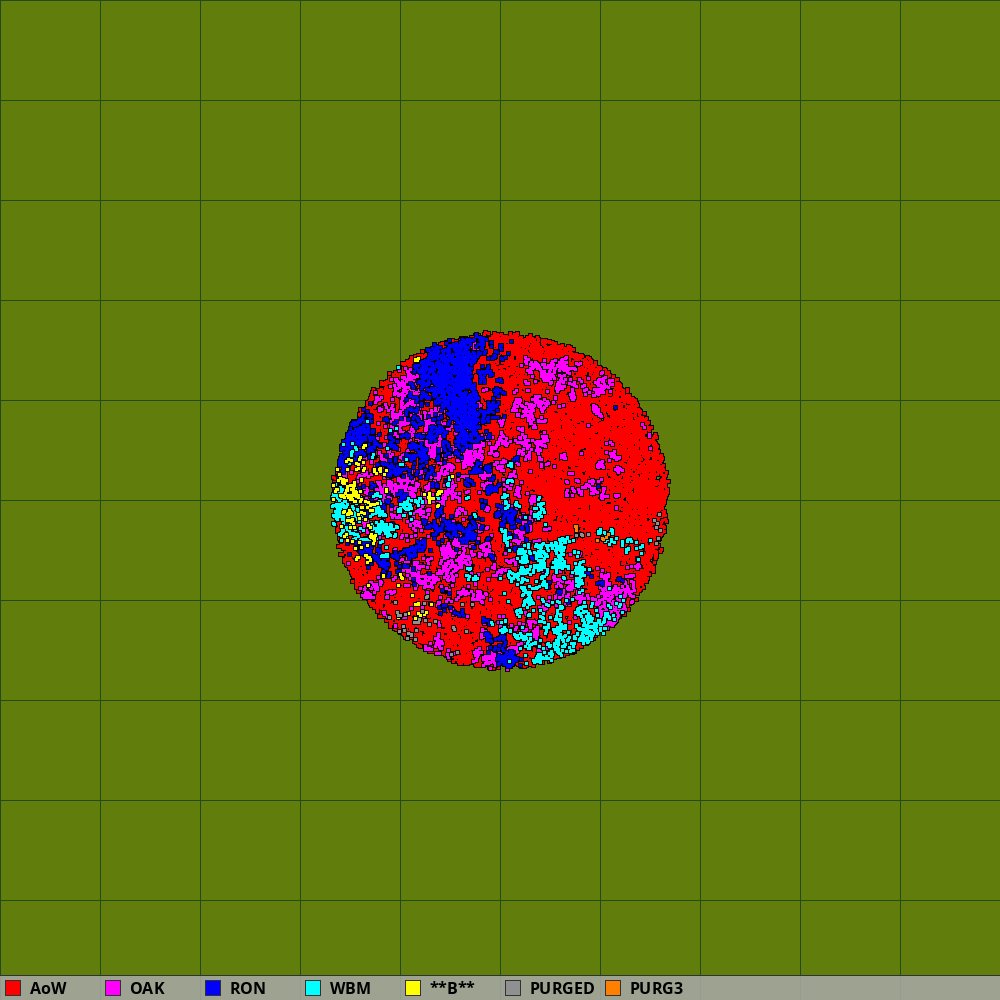Select the WBM legend label text

tap(350, 988)
